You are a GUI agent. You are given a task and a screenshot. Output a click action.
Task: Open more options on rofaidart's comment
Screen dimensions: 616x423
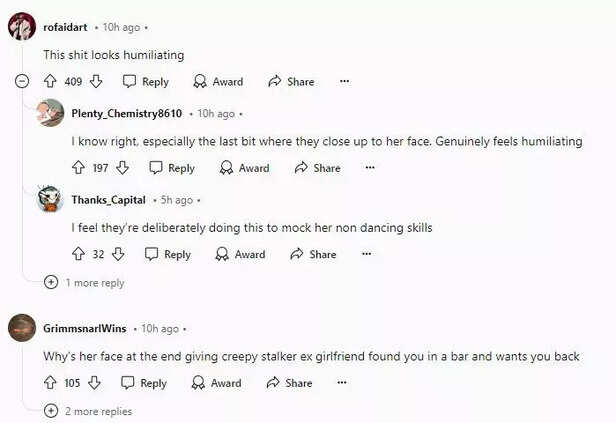tap(344, 81)
